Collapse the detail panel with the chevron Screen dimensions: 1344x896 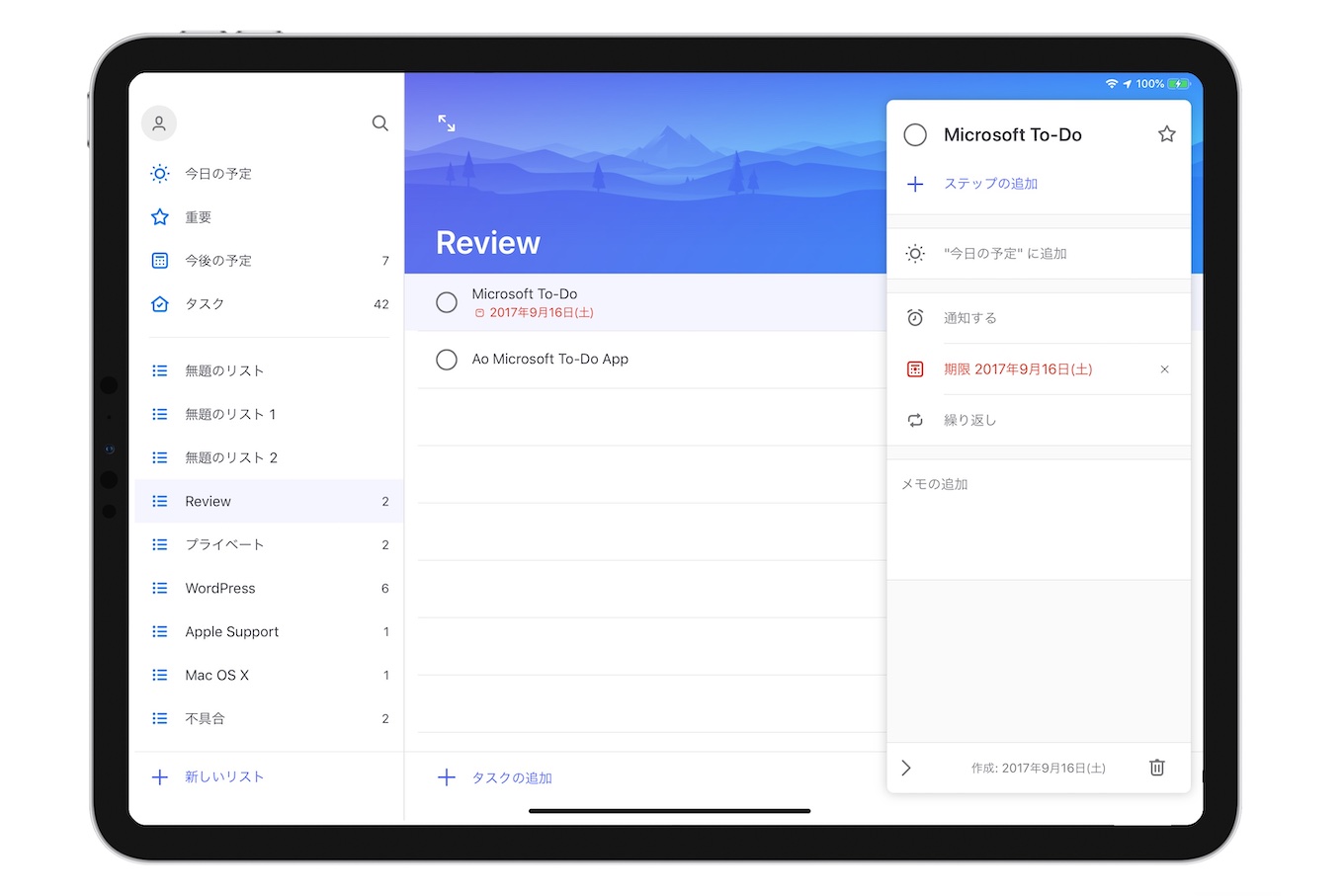(x=906, y=768)
